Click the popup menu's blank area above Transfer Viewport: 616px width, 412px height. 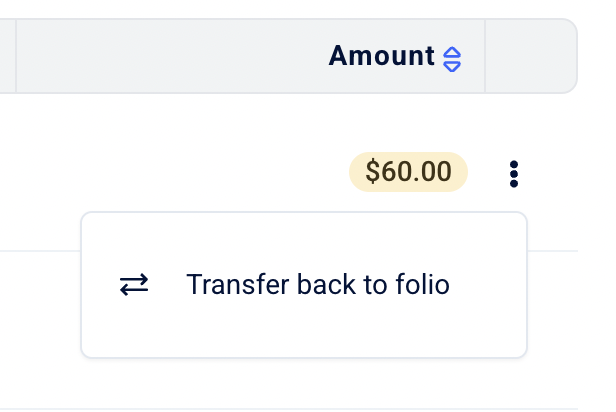click(x=300, y=237)
